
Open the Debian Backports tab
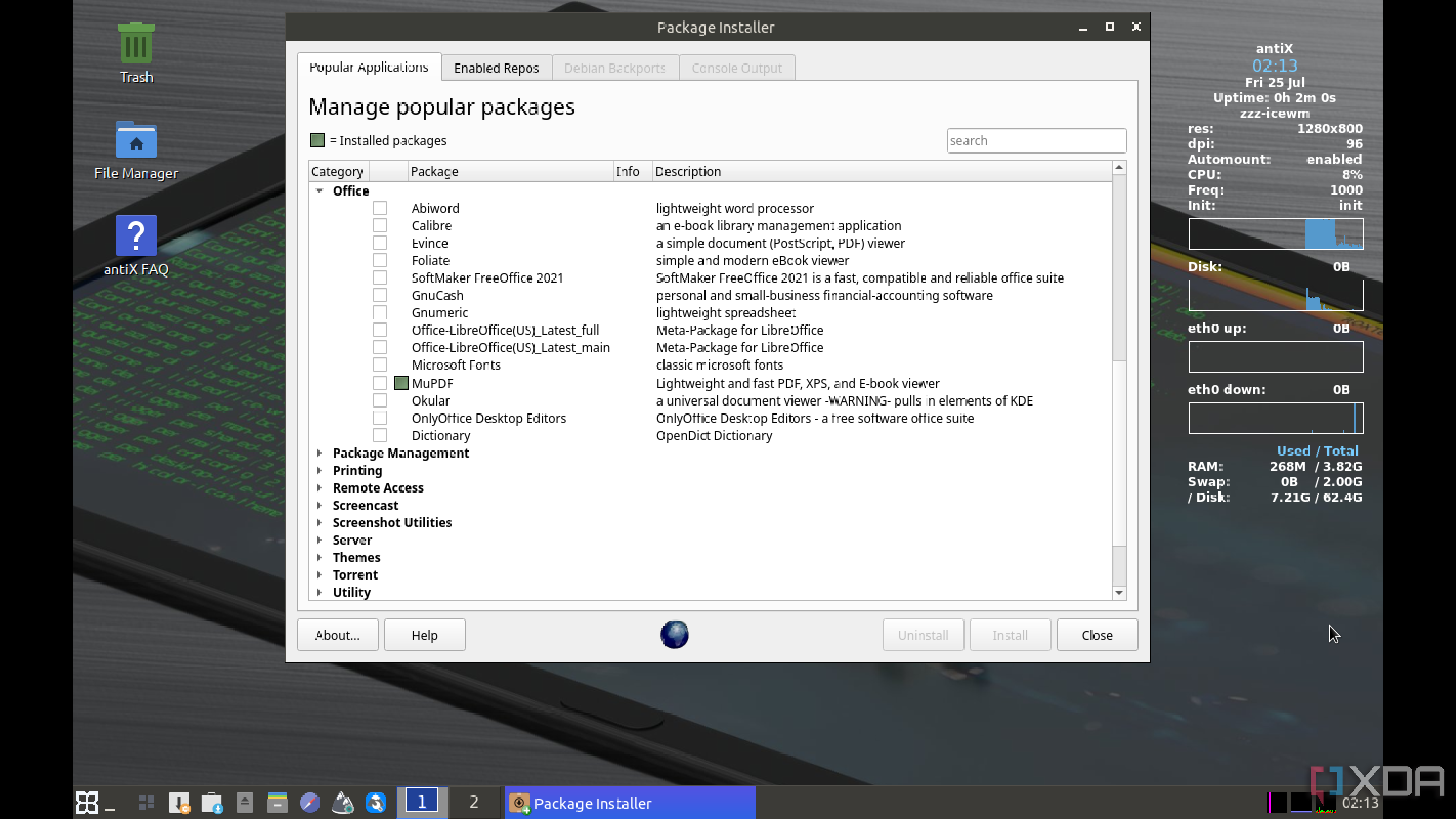(615, 68)
